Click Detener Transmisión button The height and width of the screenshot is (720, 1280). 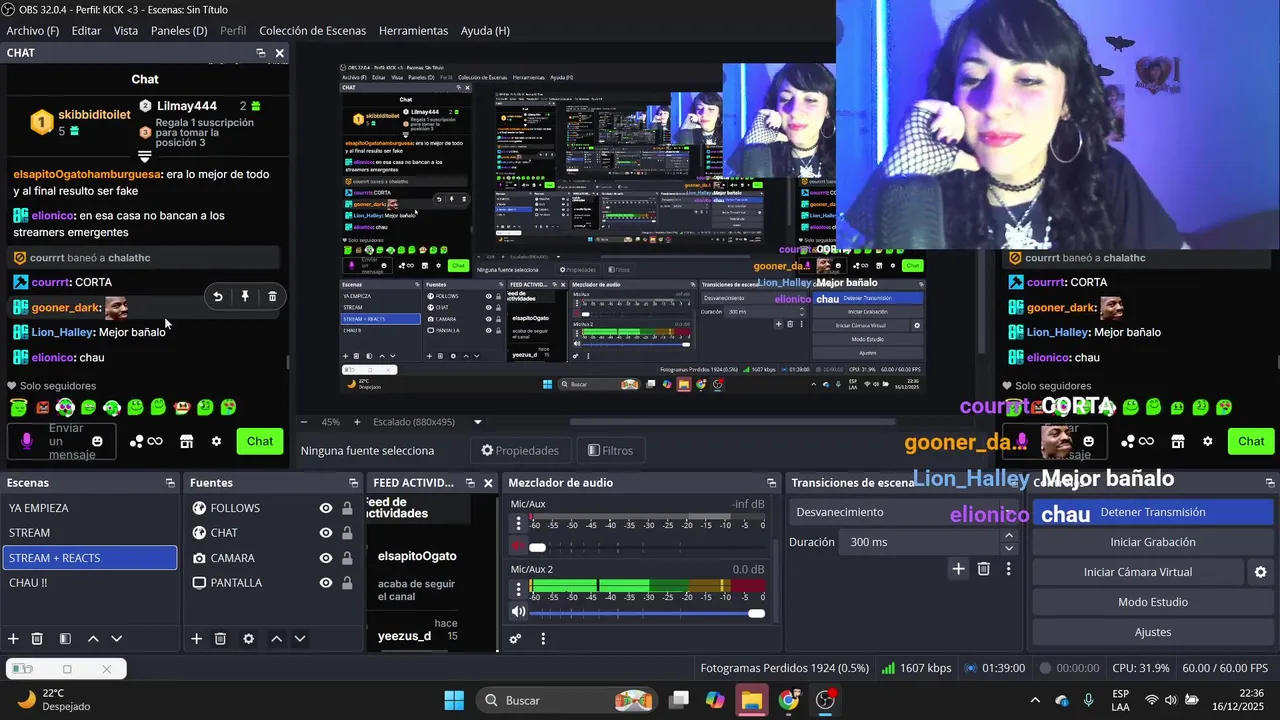pyautogui.click(x=1153, y=512)
